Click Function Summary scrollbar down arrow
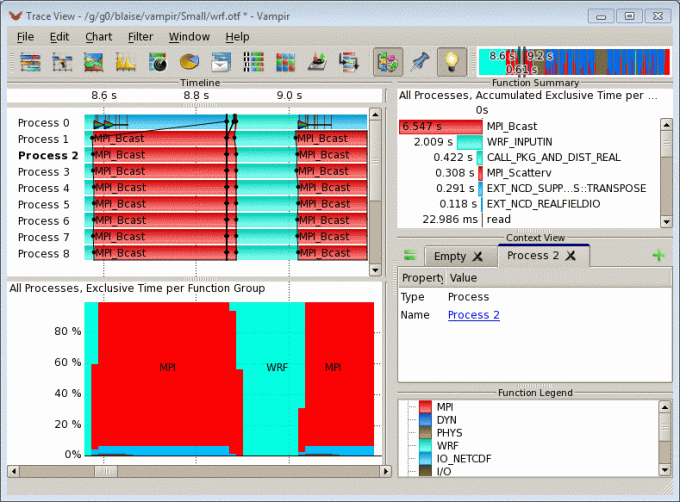Image resolution: width=680 pixels, height=502 pixels. 666,222
